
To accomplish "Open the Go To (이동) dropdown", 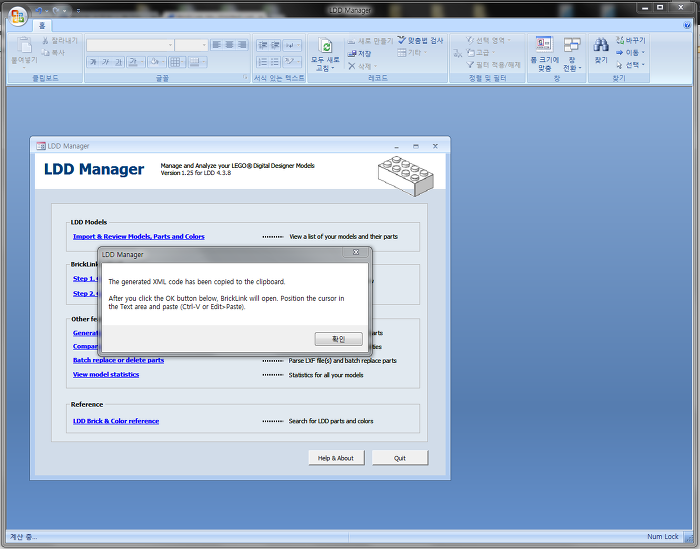I will coord(630,53).
